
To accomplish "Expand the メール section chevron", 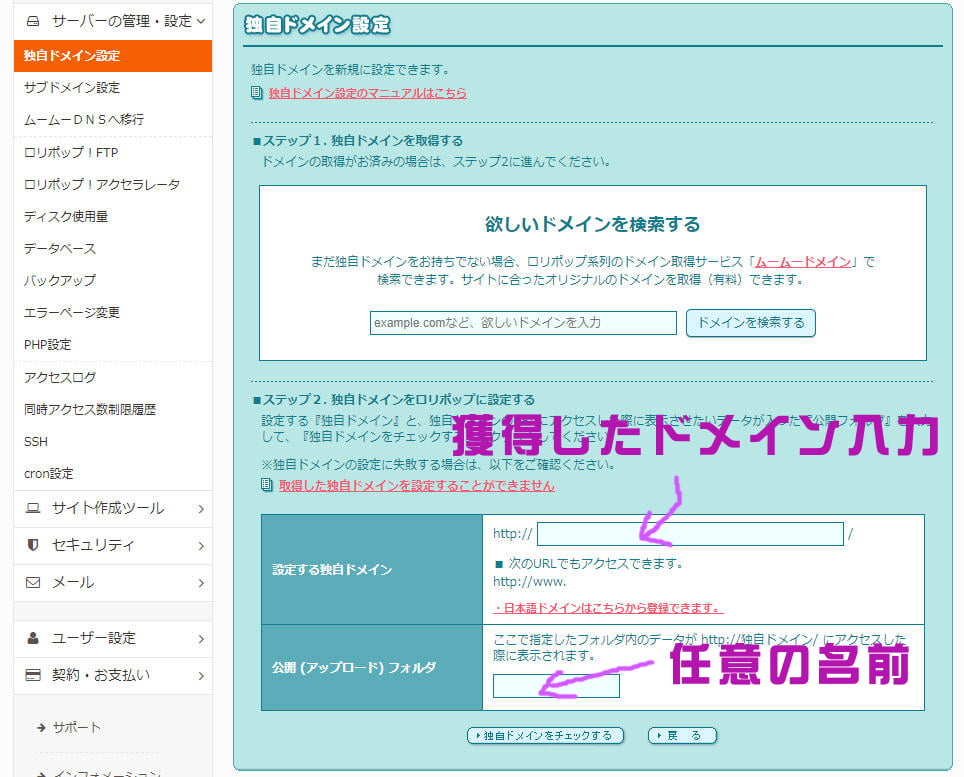I will tap(201, 582).
